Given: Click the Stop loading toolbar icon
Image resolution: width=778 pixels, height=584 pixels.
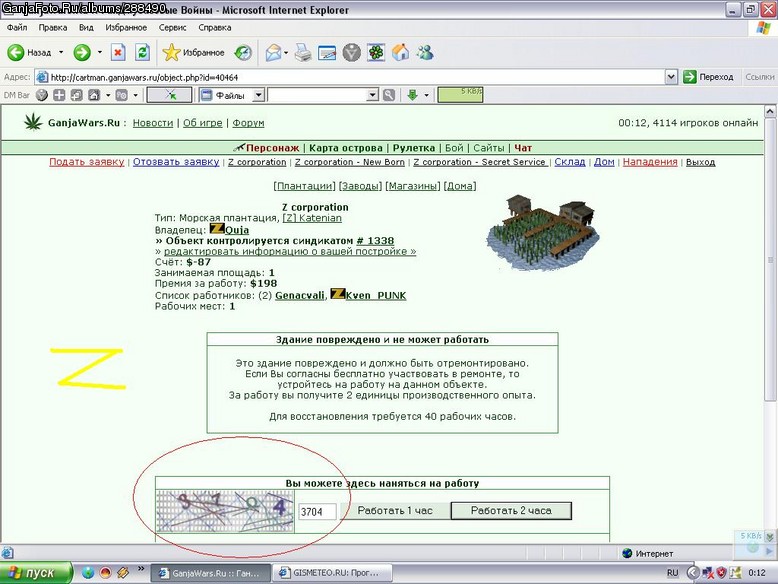Looking at the screenshot, I should (118, 52).
